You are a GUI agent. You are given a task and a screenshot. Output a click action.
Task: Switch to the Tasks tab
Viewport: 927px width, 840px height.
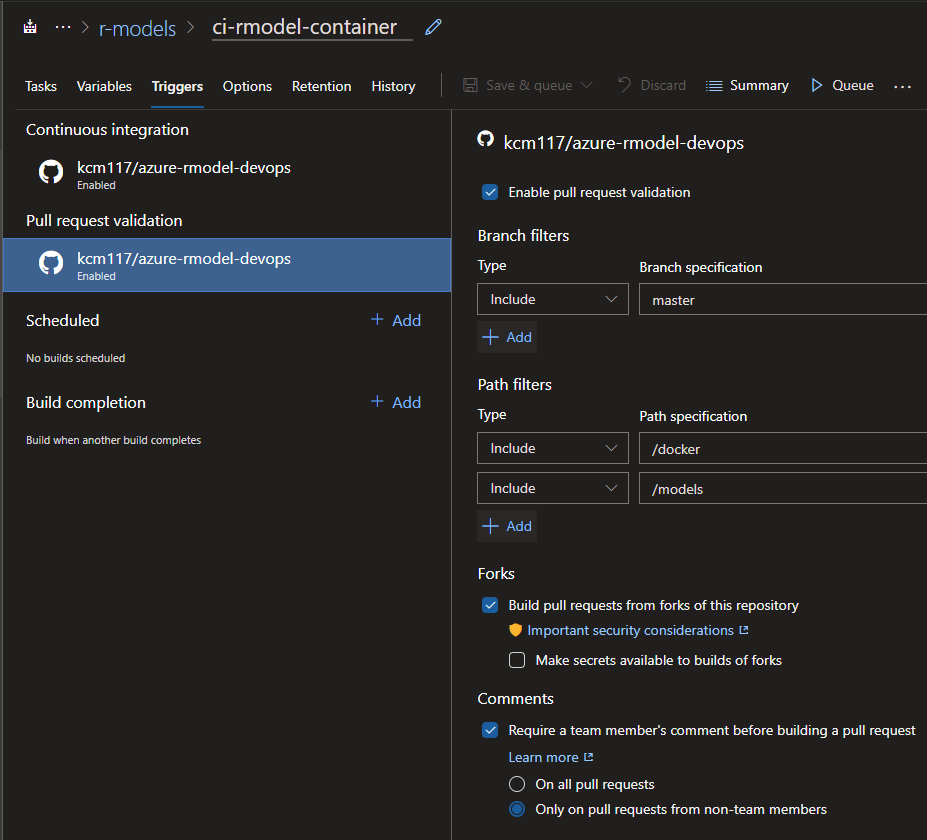[x=41, y=86]
